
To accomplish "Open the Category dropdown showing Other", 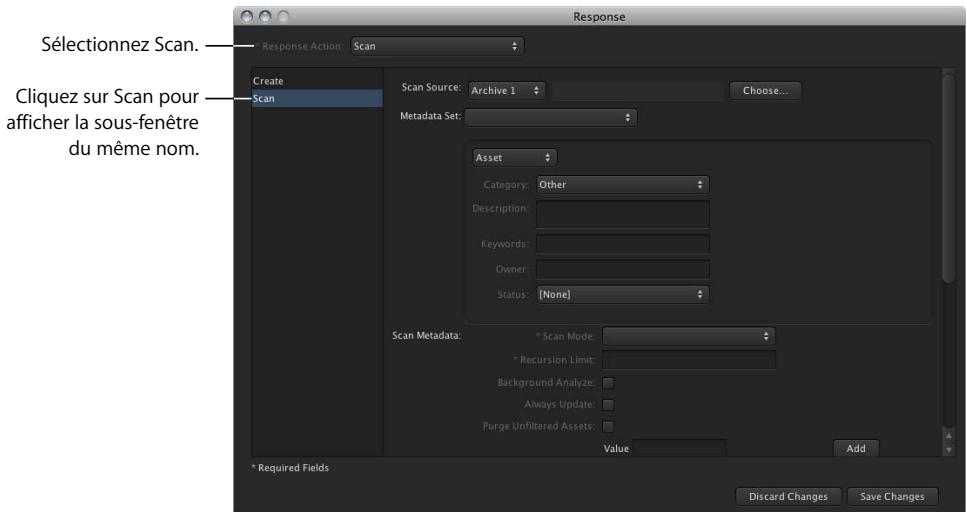I will [x=622, y=184].
